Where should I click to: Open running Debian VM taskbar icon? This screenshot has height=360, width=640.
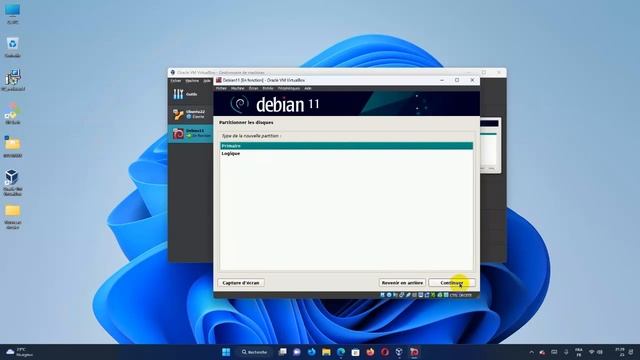click(x=414, y=352)
